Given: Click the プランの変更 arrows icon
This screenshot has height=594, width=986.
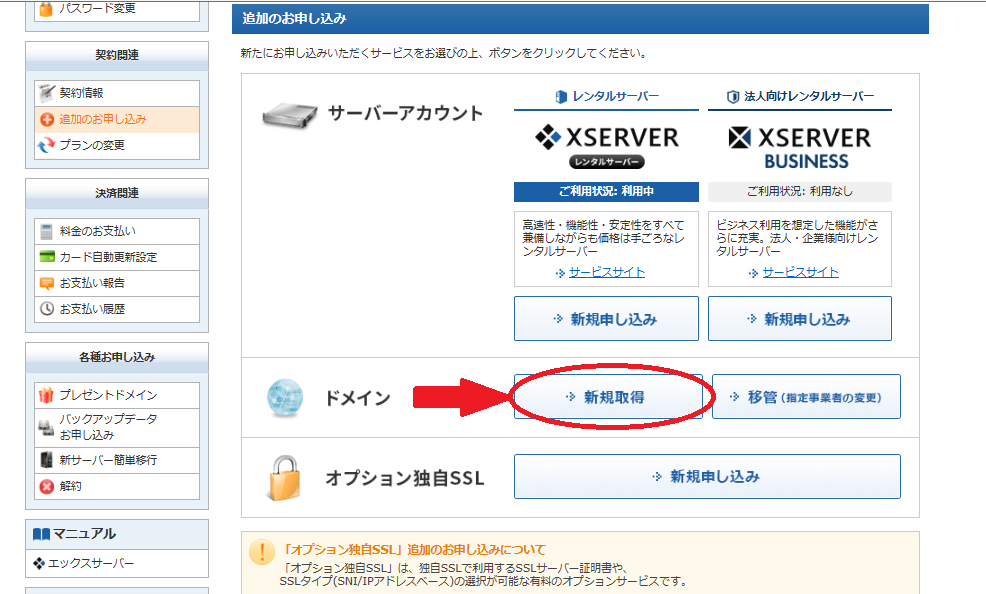Looking at the screenshot, I should (46, 145).
